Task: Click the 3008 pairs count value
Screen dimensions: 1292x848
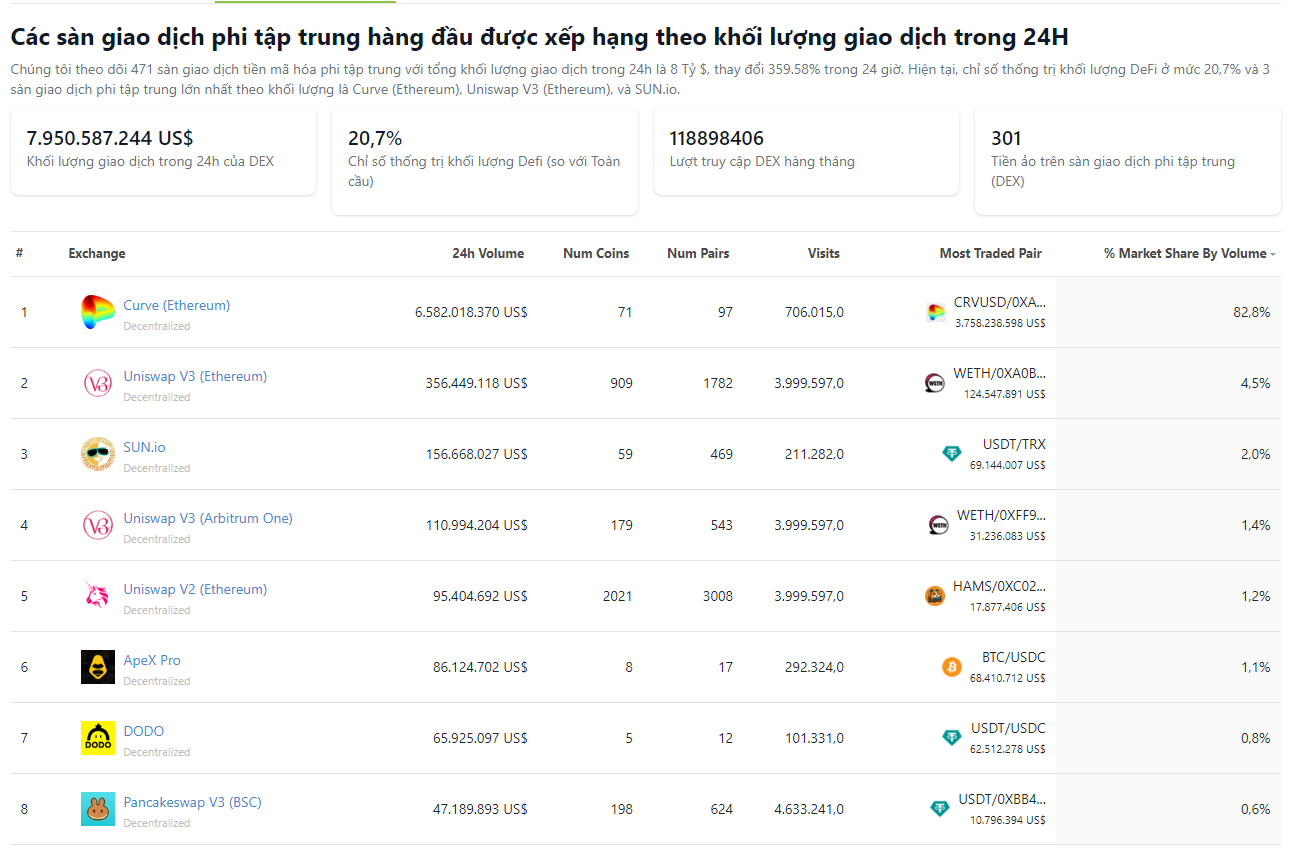Action: point(717,597)
